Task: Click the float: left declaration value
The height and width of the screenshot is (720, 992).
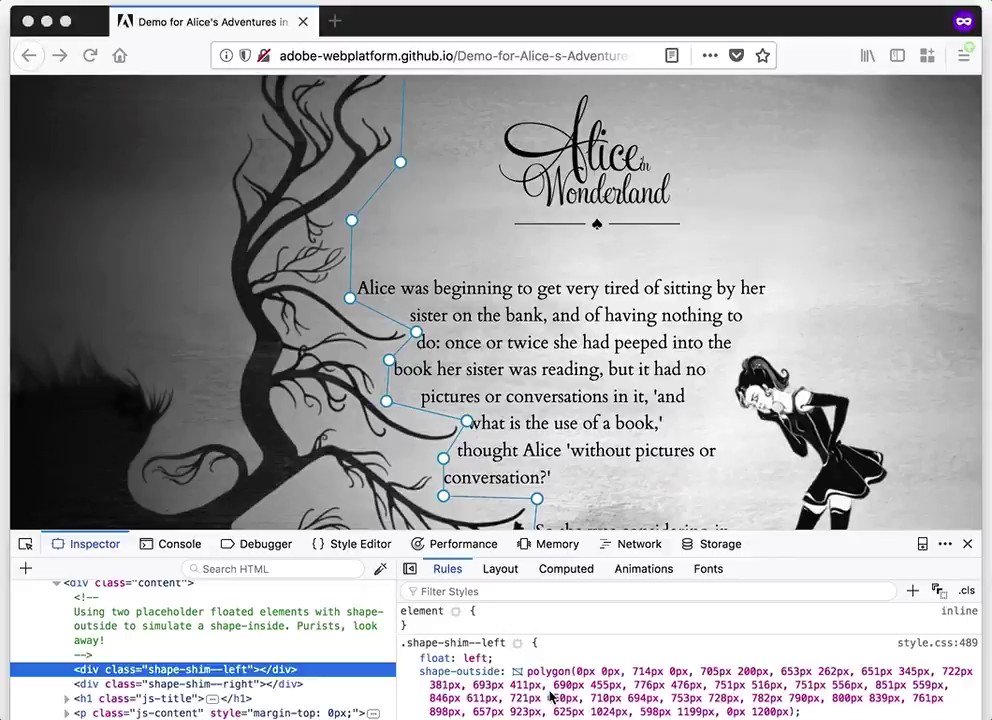Action: pos(473,658)
